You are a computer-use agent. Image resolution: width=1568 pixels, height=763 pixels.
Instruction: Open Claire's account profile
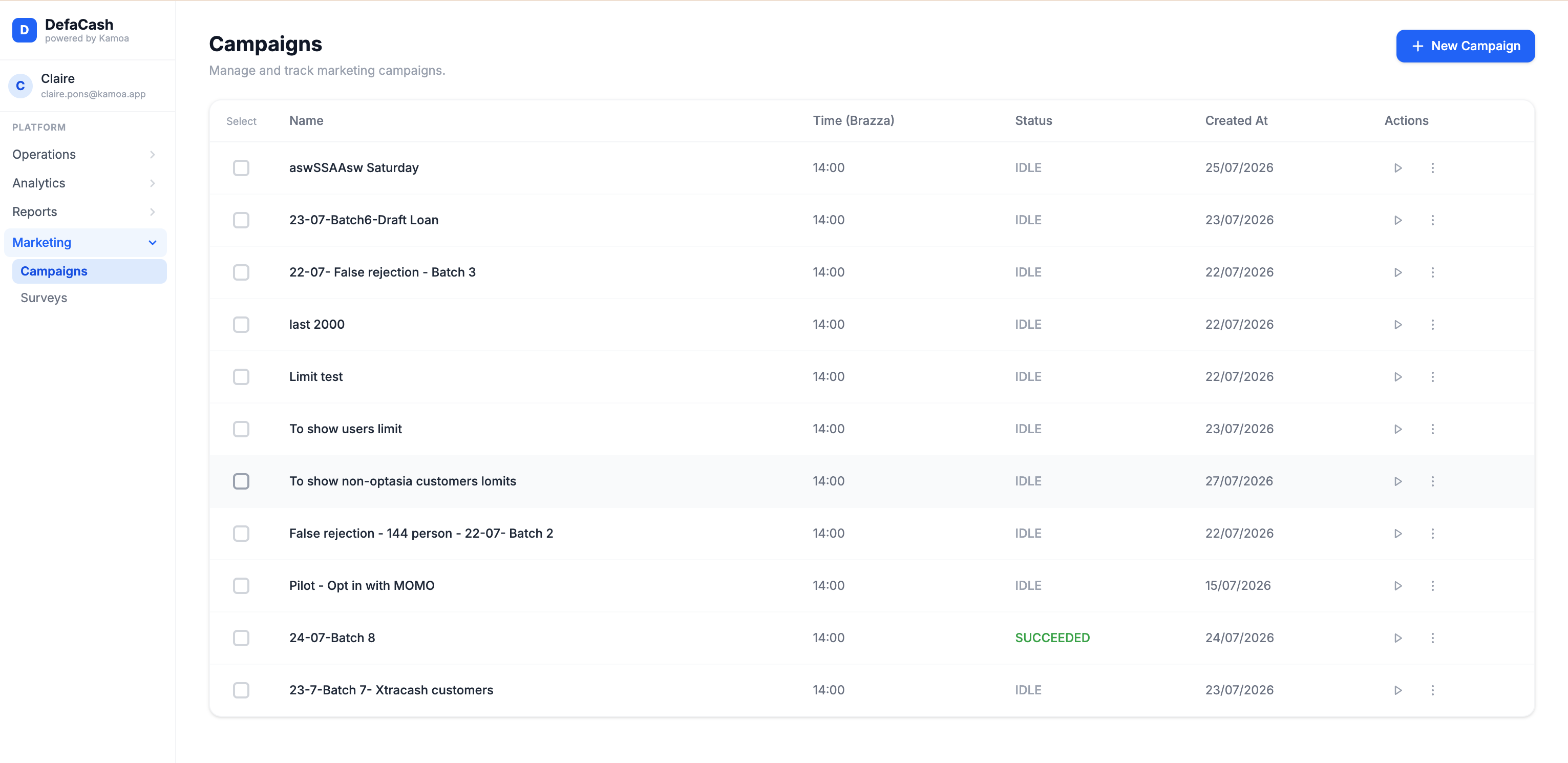click(x=88, y=86)
